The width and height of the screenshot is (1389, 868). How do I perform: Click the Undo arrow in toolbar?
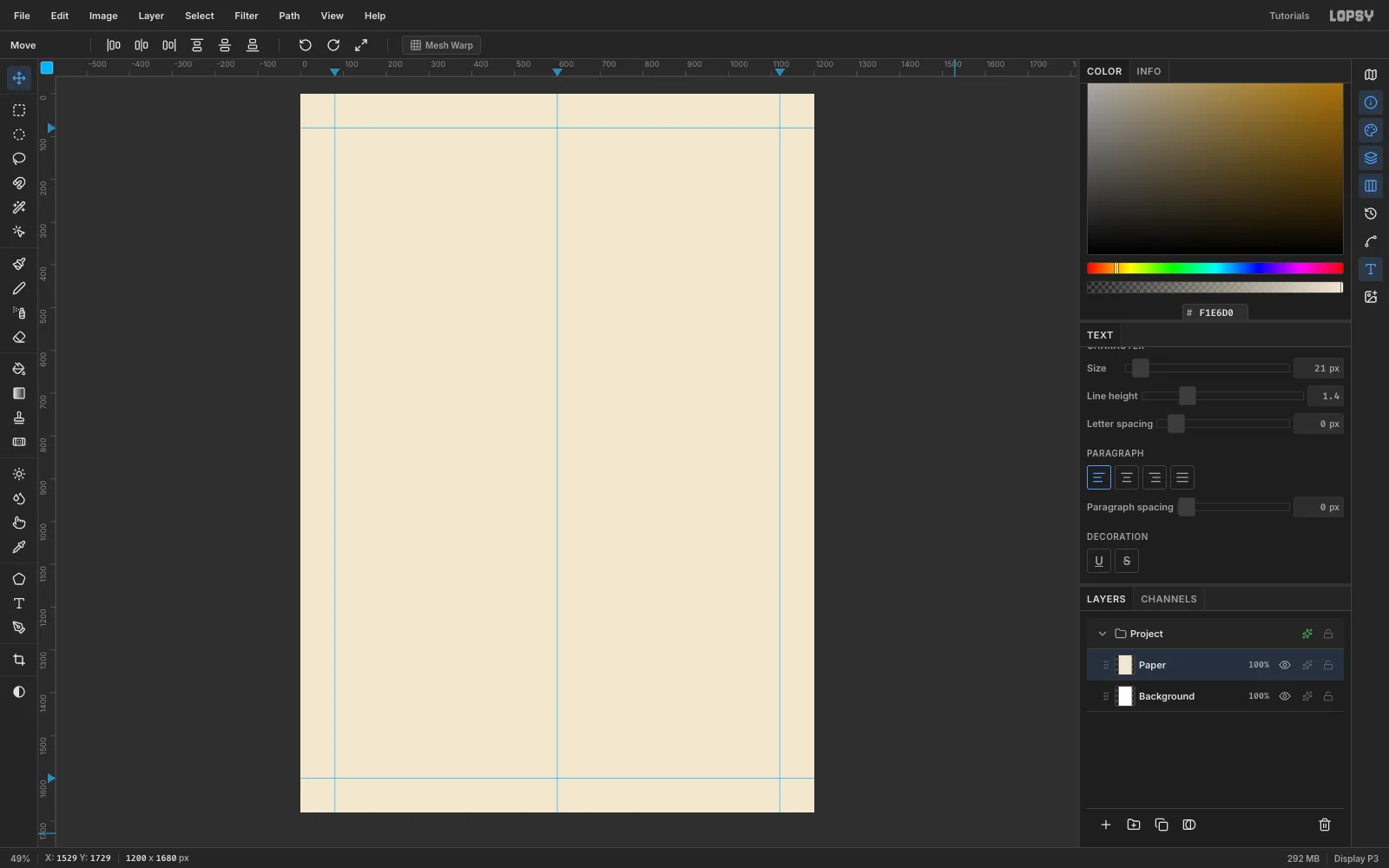306,45
